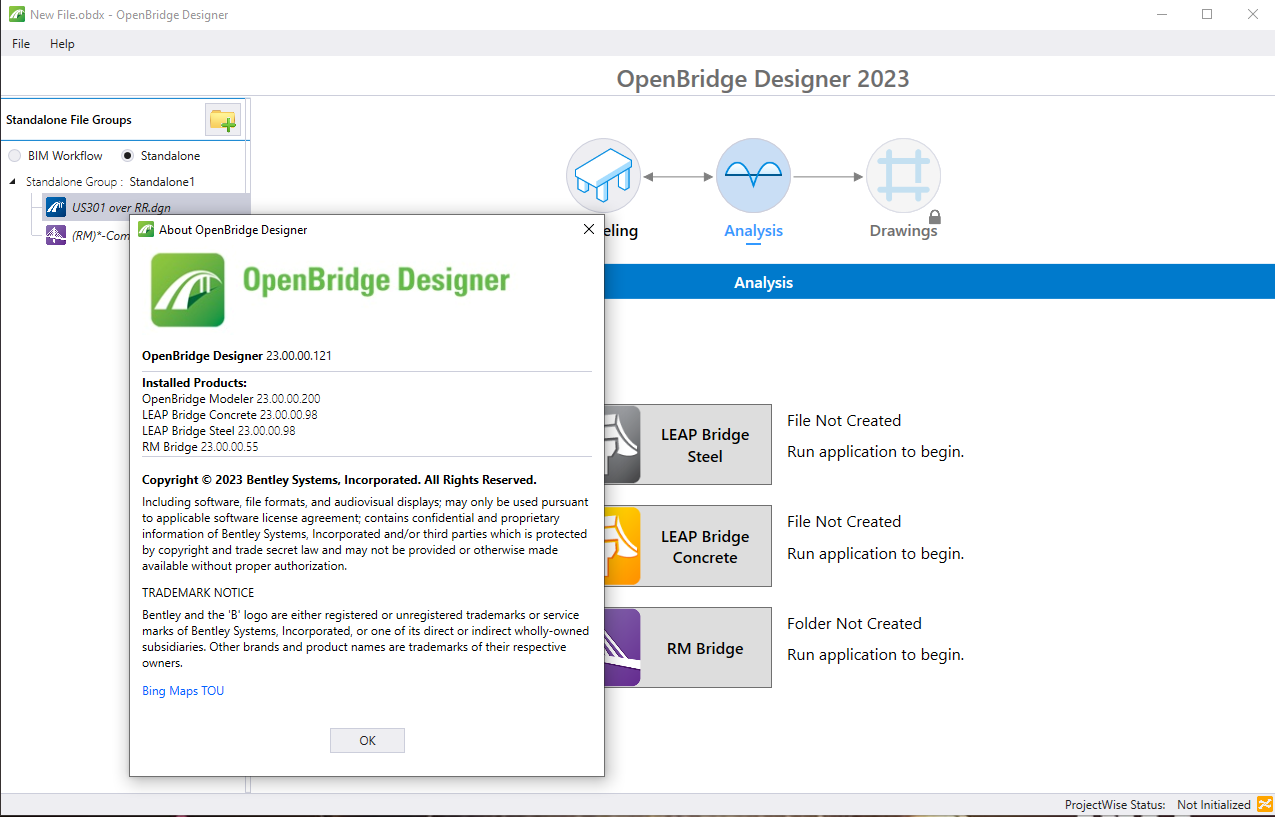Click the US301 over RR.dgn file icon
The image size is (1275, 817).
pyautogui.click(x=56, y=207)
